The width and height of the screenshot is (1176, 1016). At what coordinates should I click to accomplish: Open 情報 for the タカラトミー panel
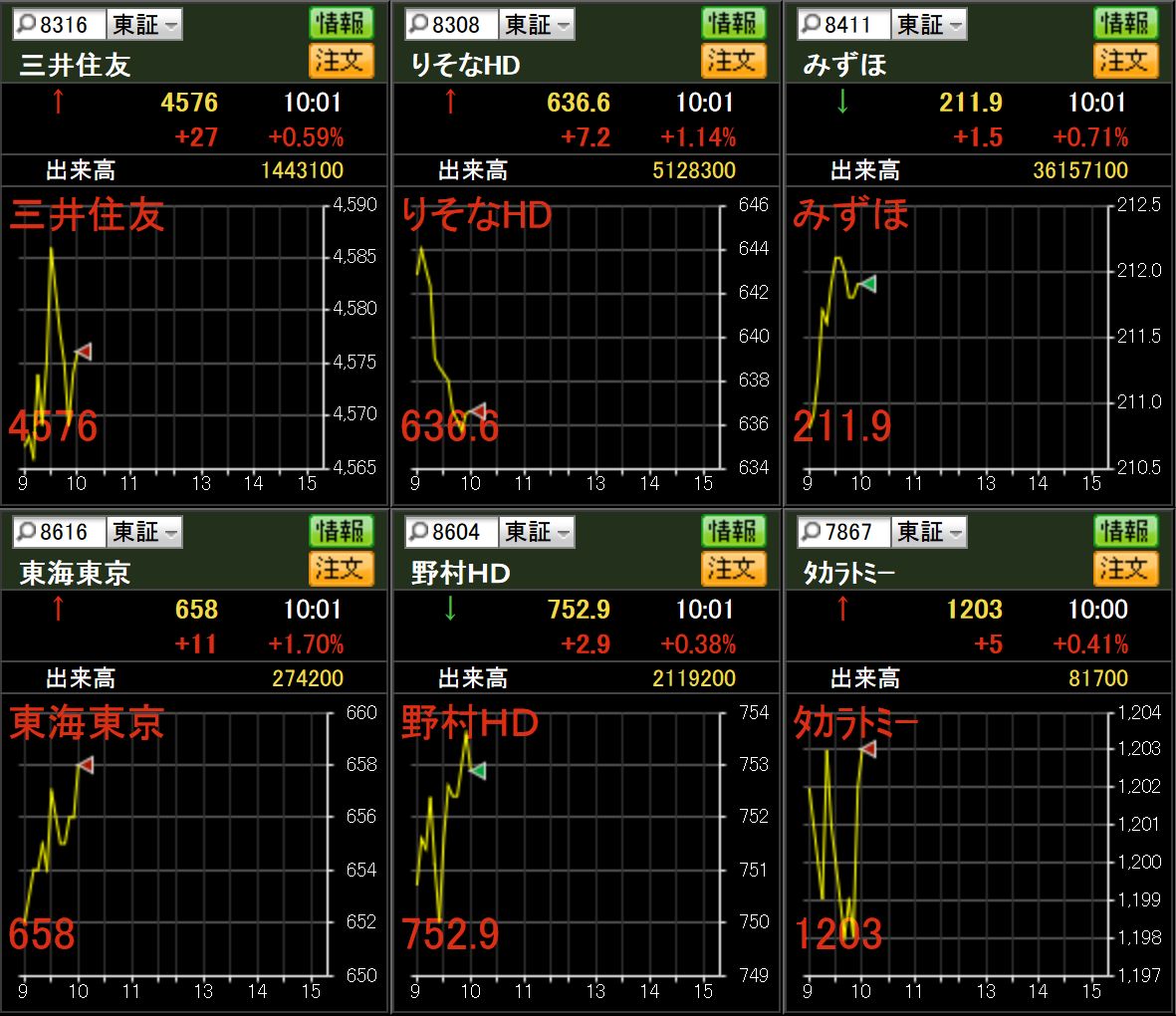(1126, 531)
